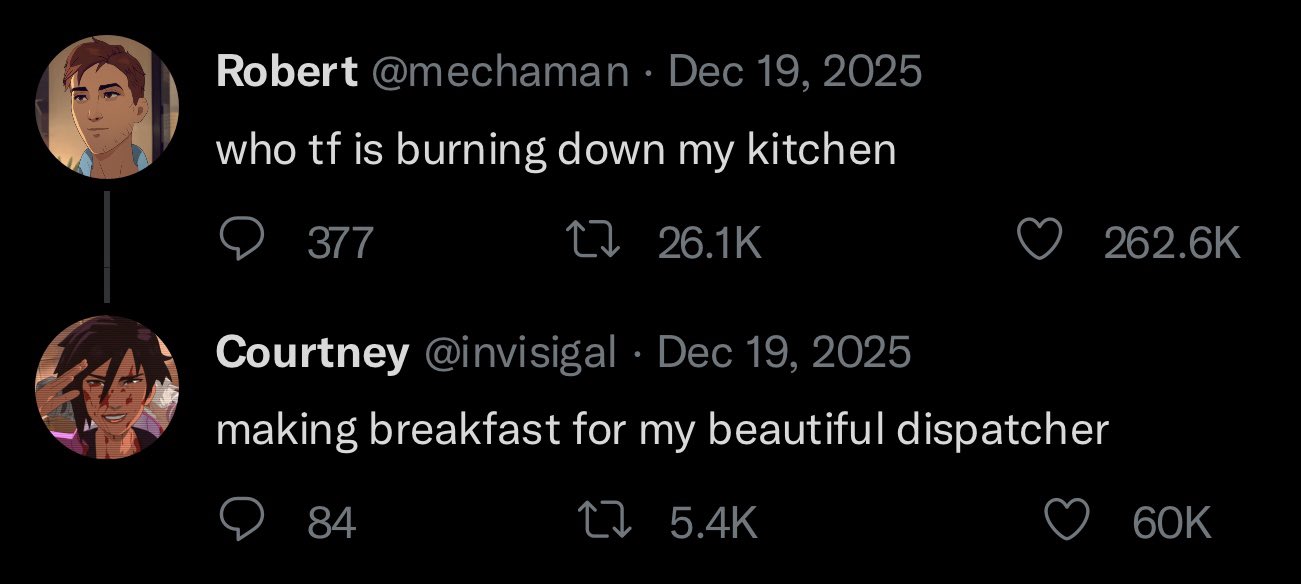Tap the heart icon on Courtney's tweet
The image size is (1301, 584).
1067,521
